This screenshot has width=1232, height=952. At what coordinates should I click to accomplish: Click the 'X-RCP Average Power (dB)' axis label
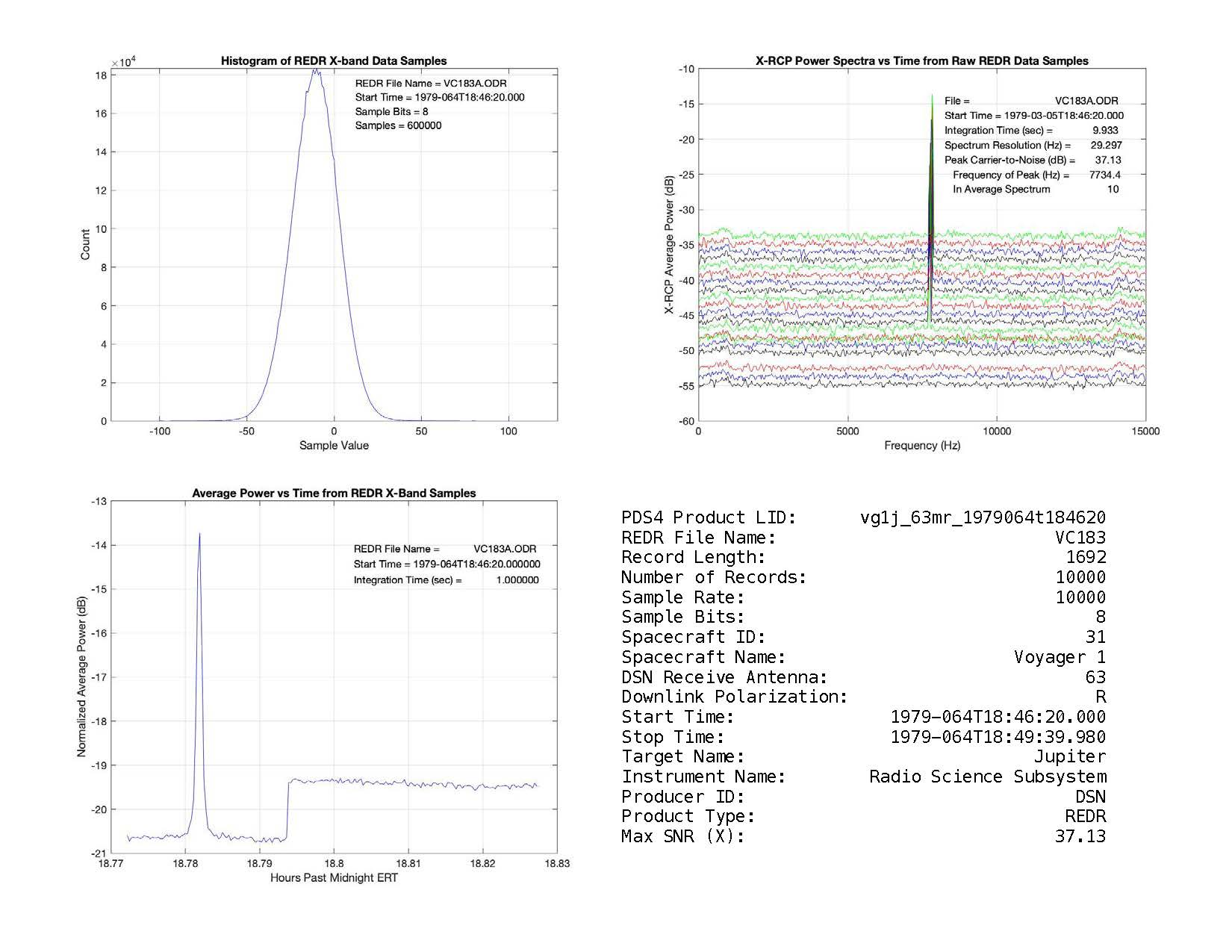pyautogui.click(x=670, y=245)
